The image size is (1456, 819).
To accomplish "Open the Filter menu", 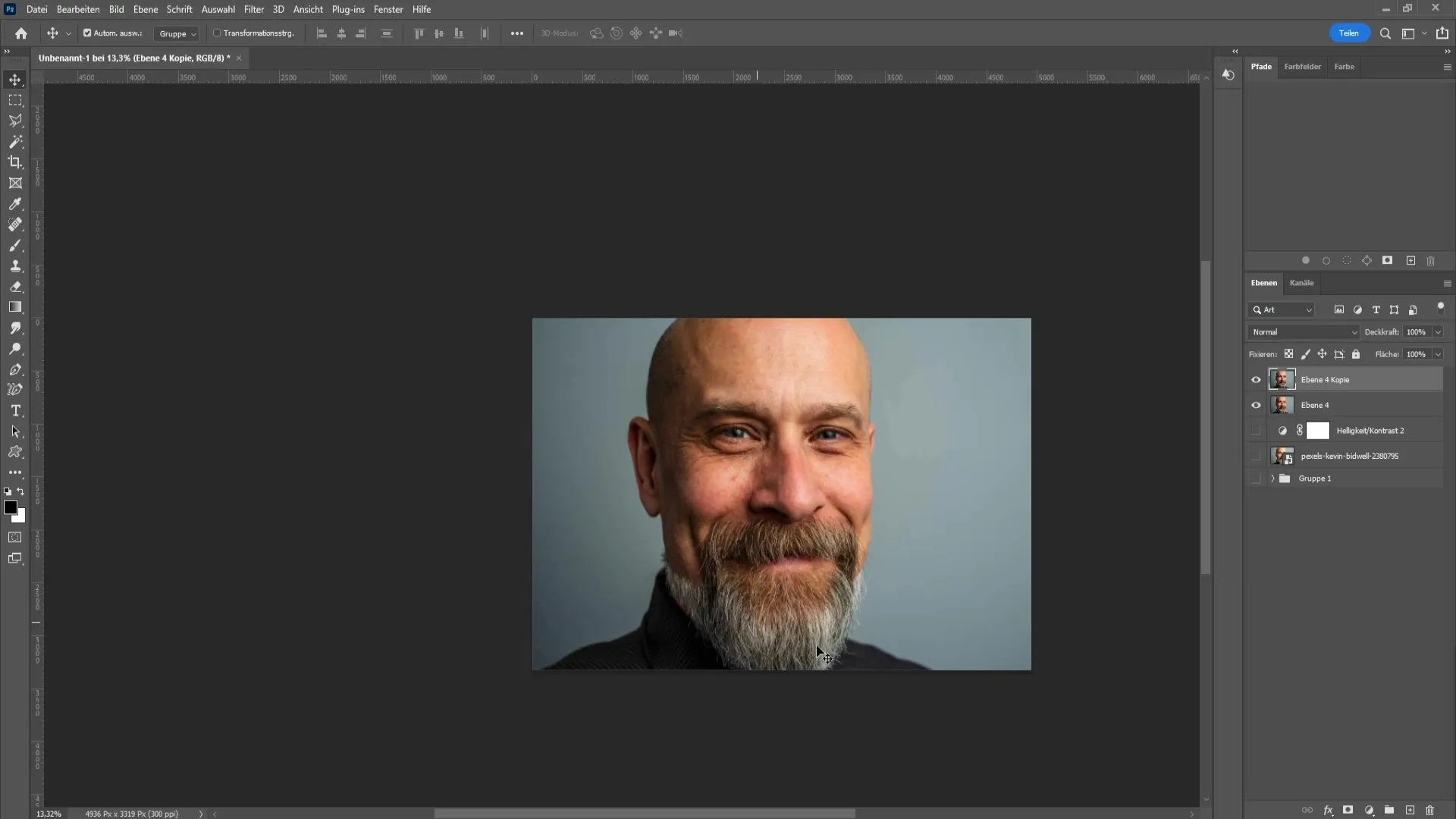I will pyautogui.click(x=253, y=9).
